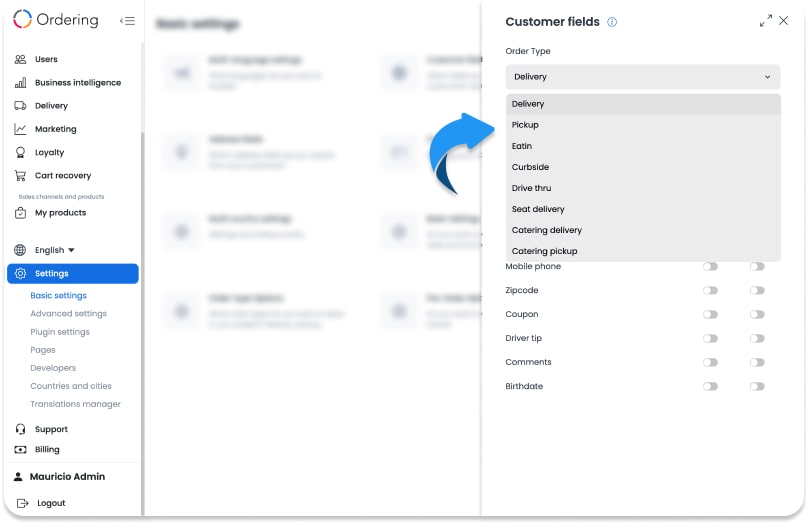This screenshot has height=524, width=808.
Task: Click the Driver tip field label
Action: [524, 339]
